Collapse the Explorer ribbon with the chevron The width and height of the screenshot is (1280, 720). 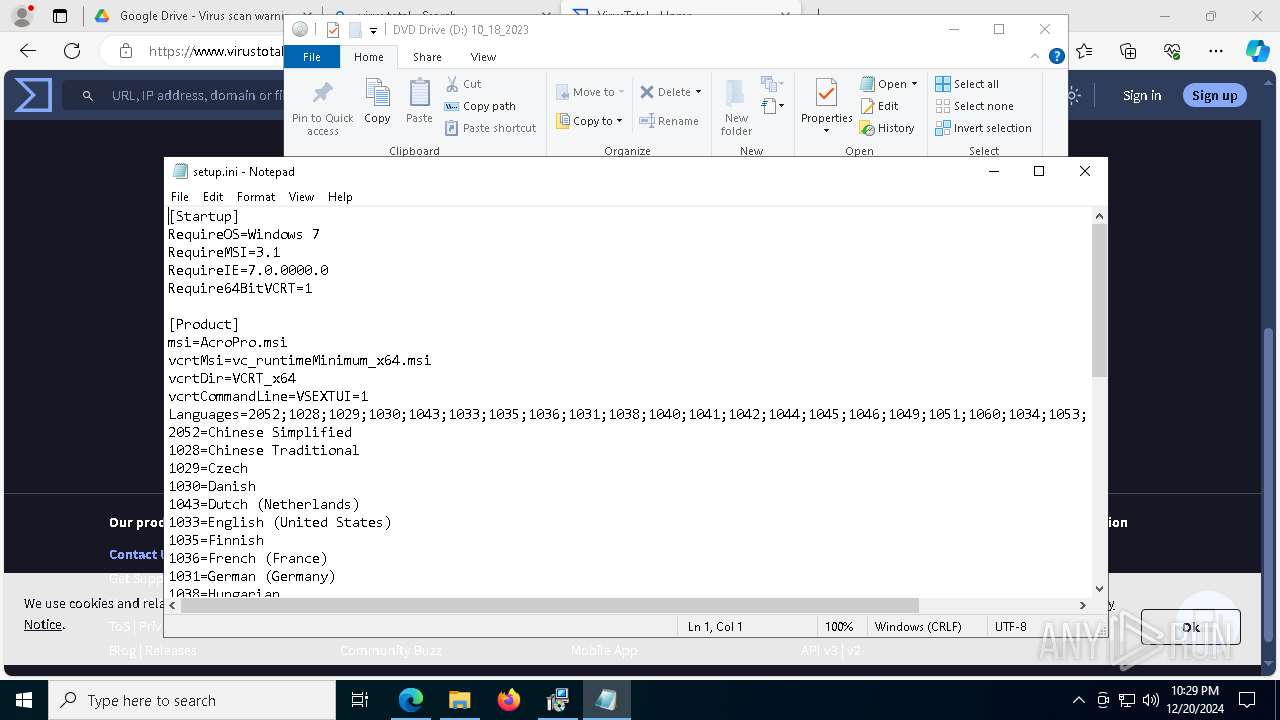pos(1036,57)
